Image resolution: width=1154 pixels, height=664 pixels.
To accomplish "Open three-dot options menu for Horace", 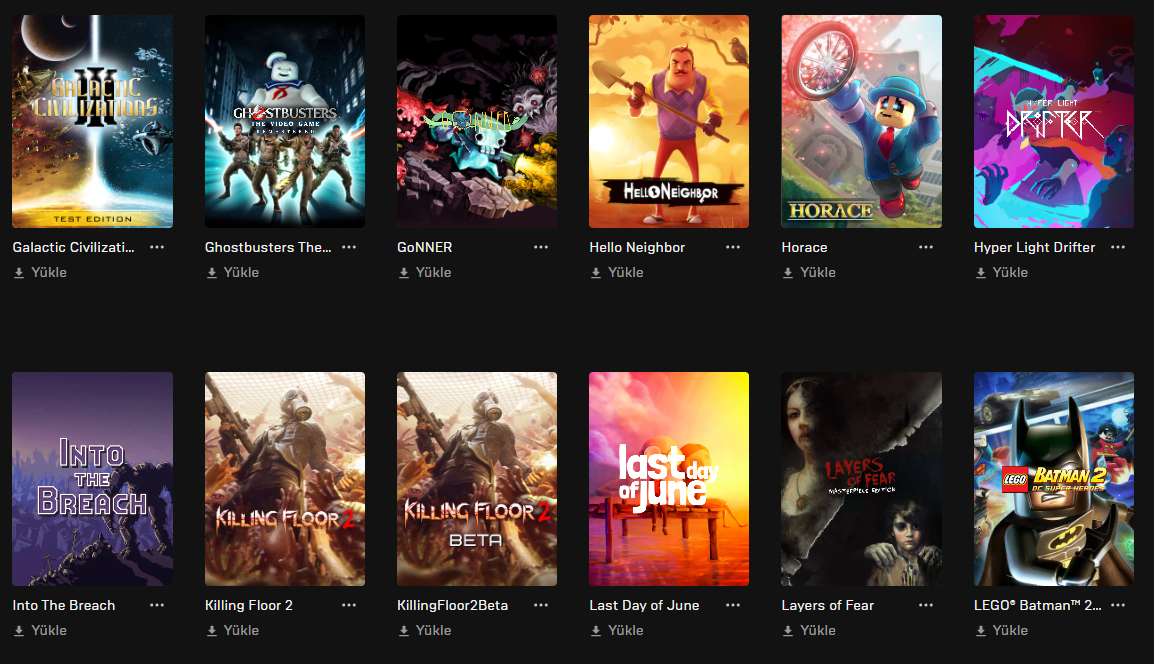I will [926, 247].
